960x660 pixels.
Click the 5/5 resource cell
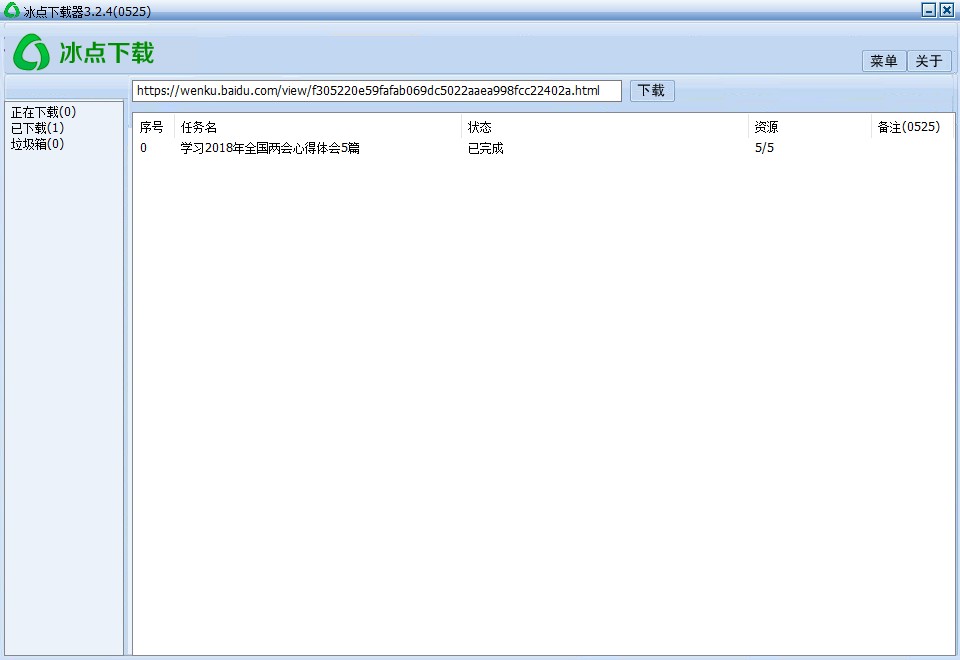tap(764, 148)
